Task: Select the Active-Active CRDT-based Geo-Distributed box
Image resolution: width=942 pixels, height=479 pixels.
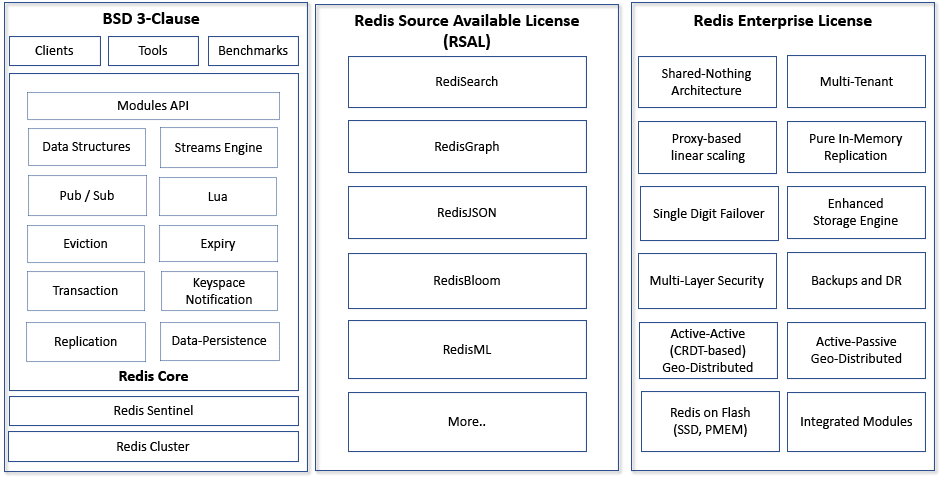Action: pos(708,350)
